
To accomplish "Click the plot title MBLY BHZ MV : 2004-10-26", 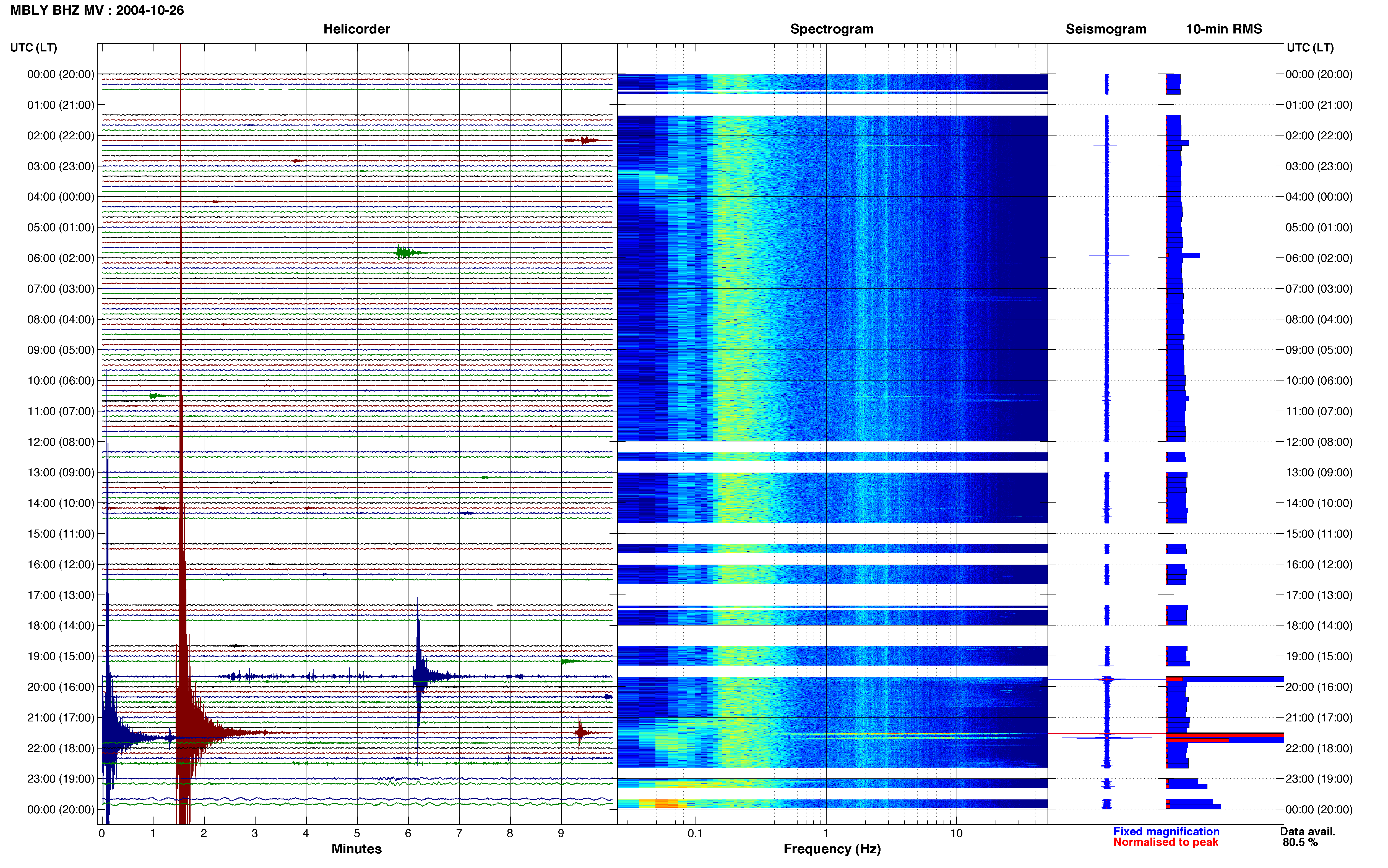I will [x=97, y=10].
